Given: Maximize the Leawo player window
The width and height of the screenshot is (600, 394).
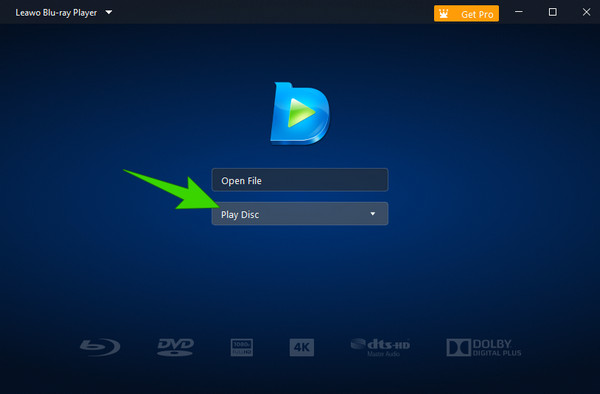Looking at the screenshot, I should tap(553, 12).
